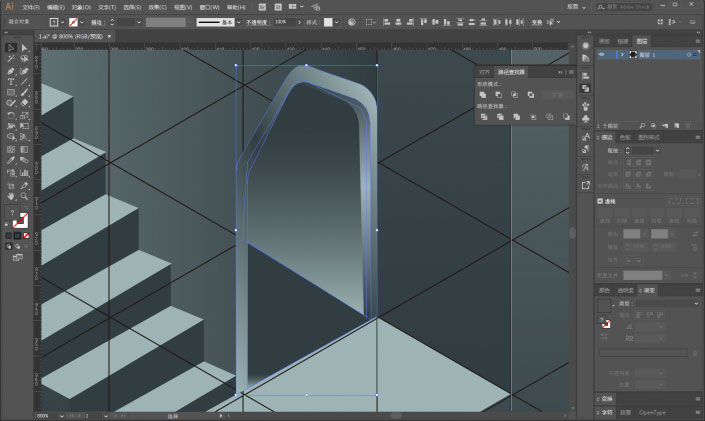The height and width of the screenshot is (421, 705).
Task: Open the zoom level dropdown in status bar
Action: click(62, 416)
